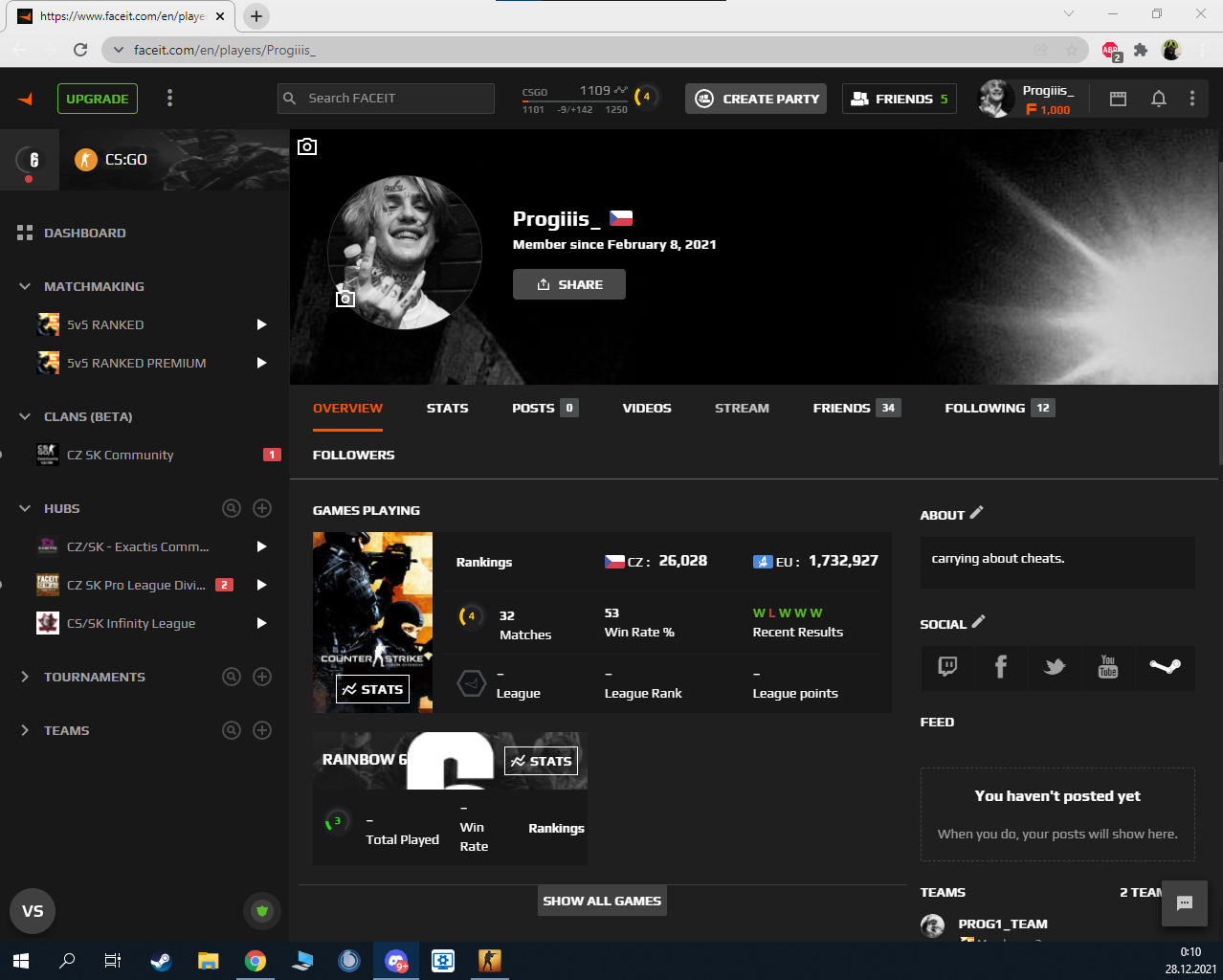Open the FRIENDS 5 list button
This screenshot has width=1223, height=980.
(x=900, y=99)
